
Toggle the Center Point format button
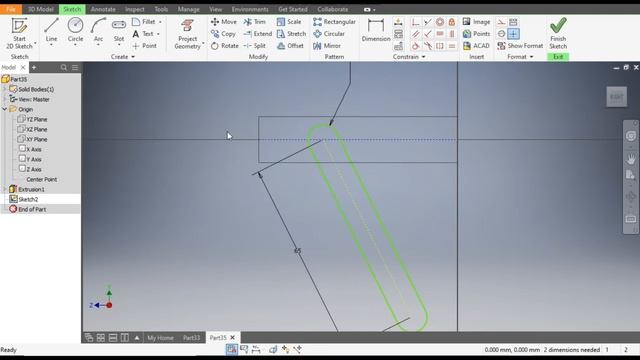point(513,34)
